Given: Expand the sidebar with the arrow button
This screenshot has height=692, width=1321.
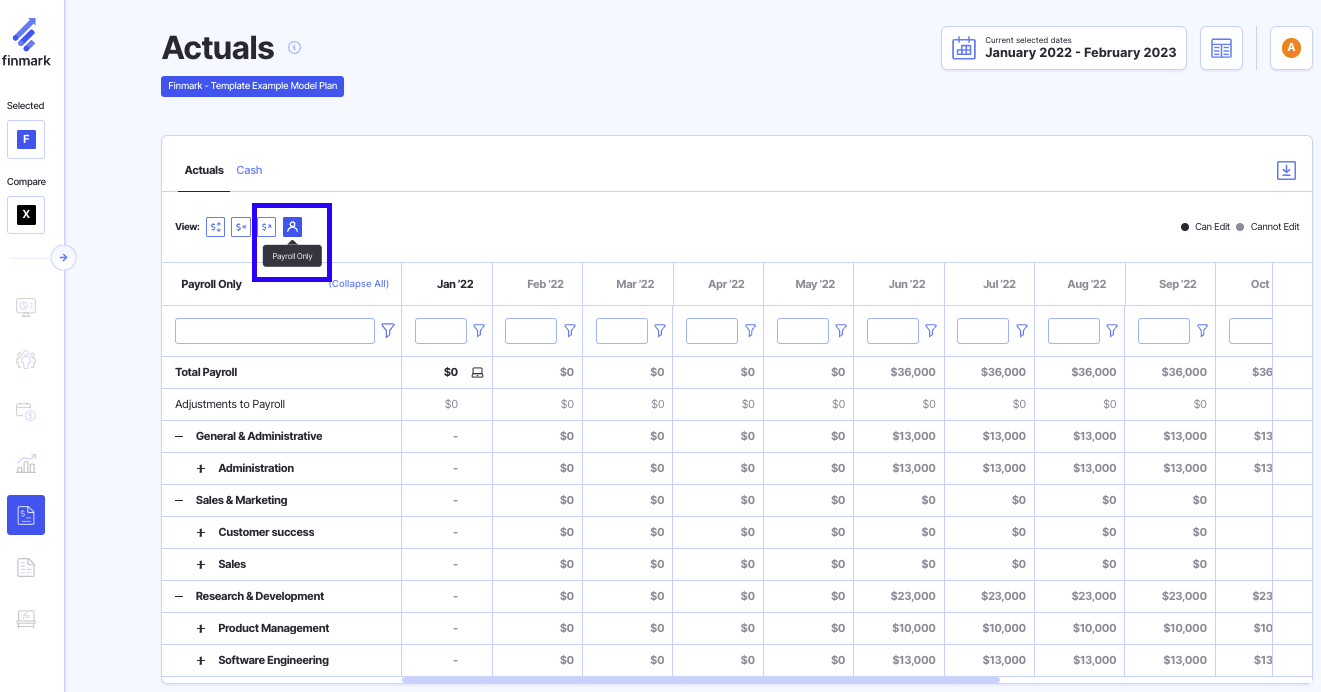Looking at the screenshot, I should 63,257.
